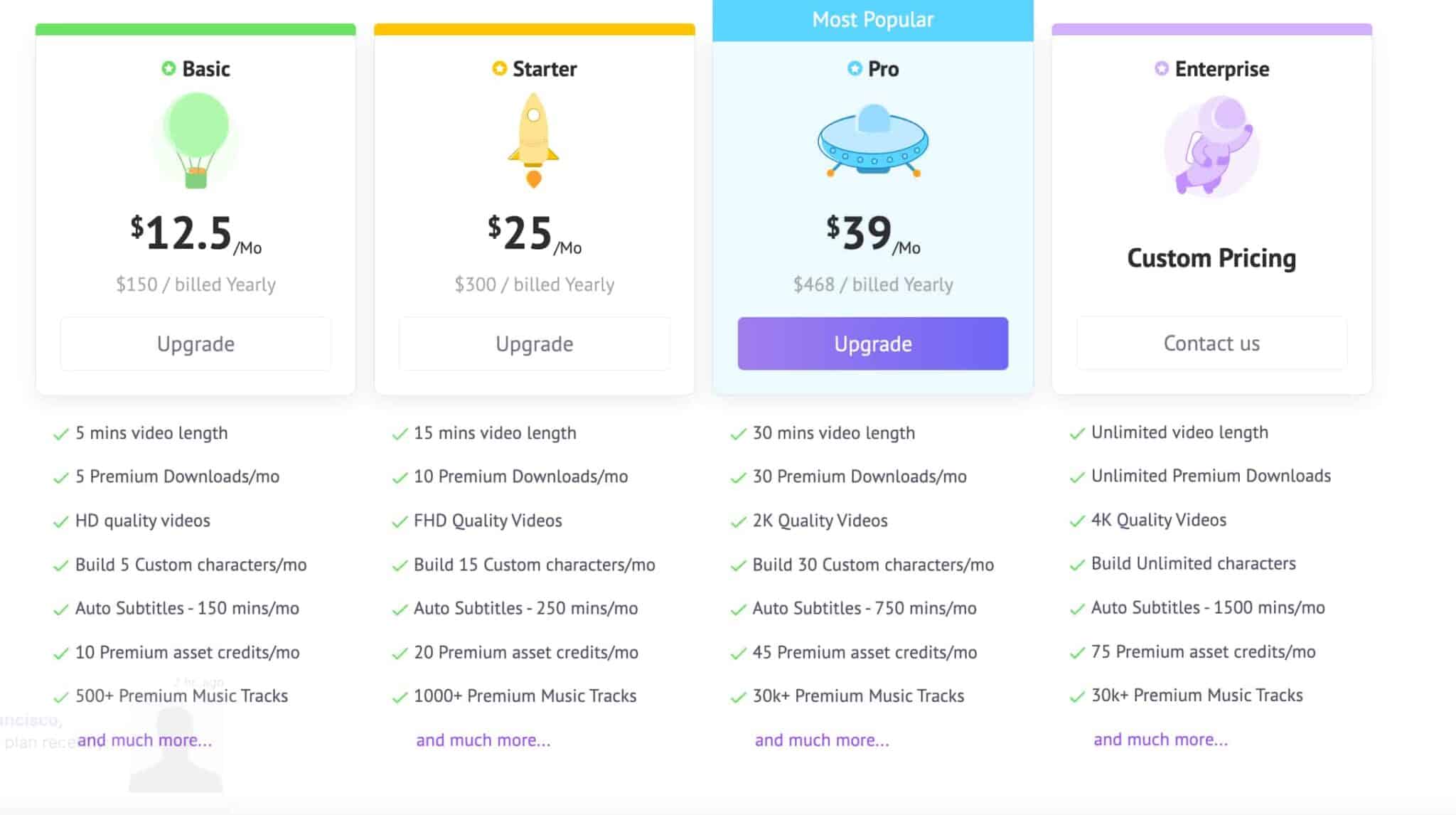Click the checkmark beside 30k+ Premium Music Tracks under Pro
1456x815 pixels.
point(737,696)
